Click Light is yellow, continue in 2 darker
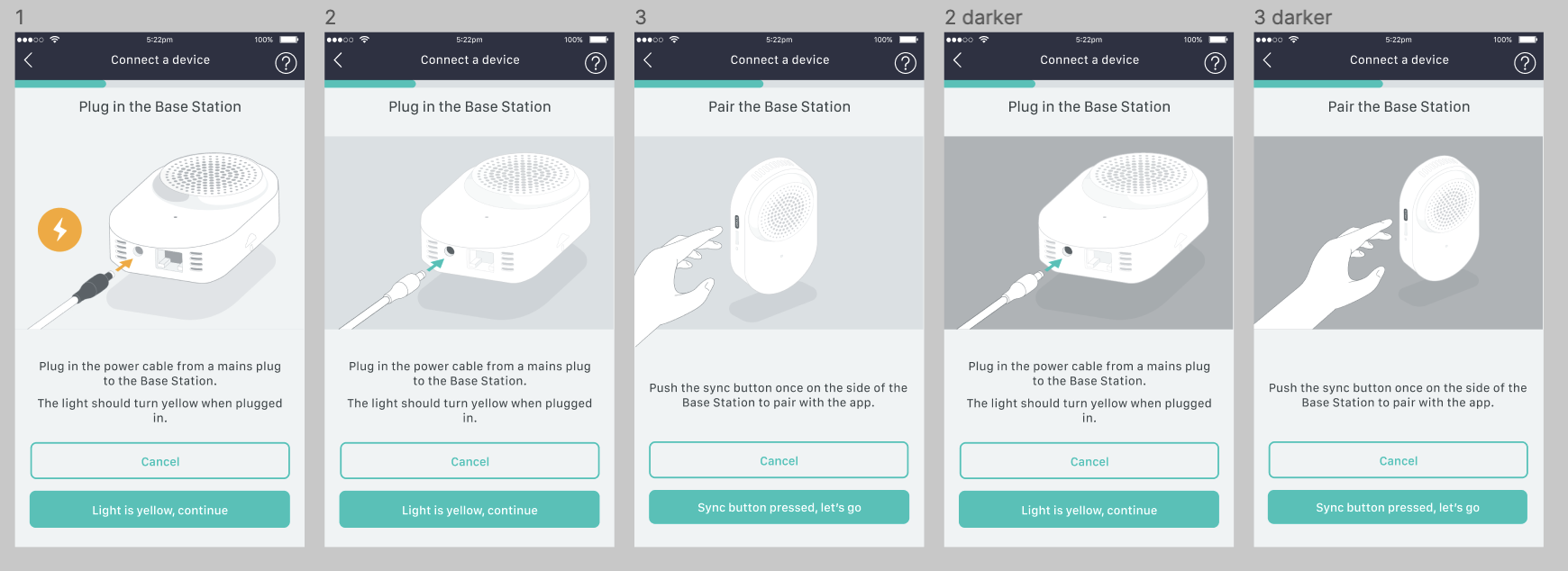 (x=1089, y=509)
